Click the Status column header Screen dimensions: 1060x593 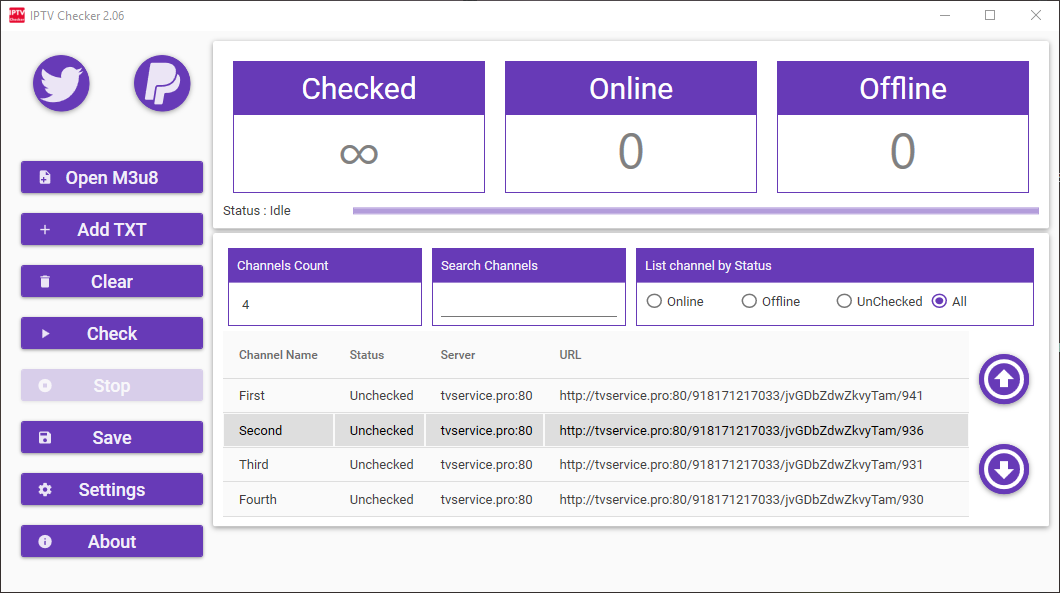[366, 355]
